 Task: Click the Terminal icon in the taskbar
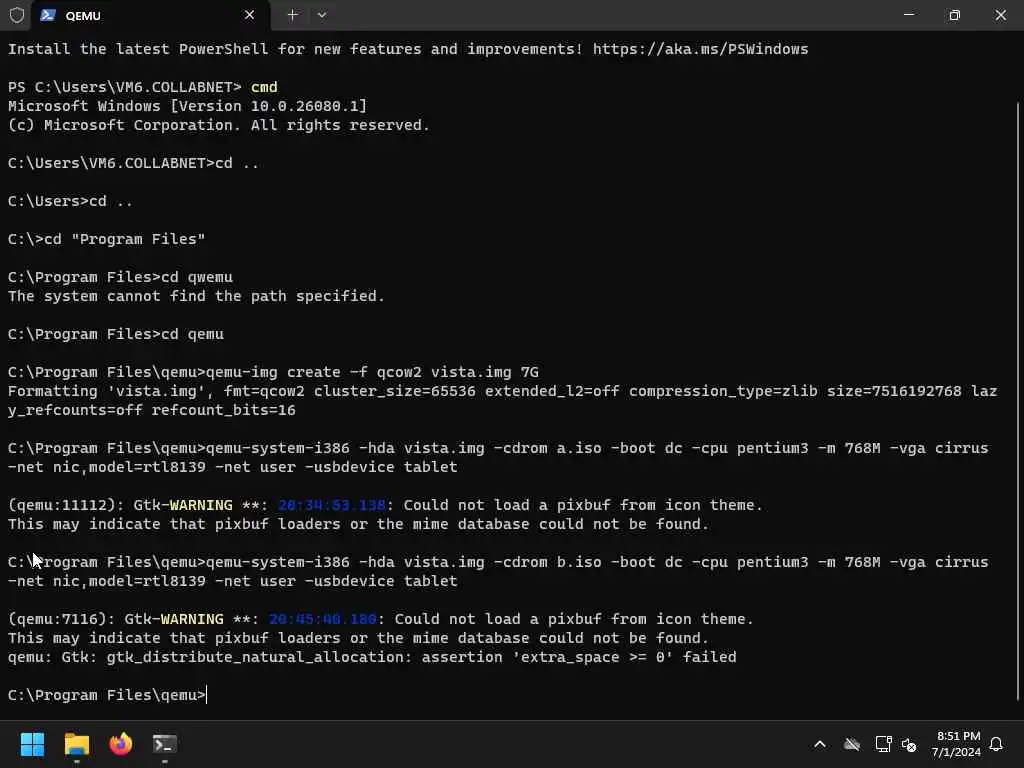point(165,744)
